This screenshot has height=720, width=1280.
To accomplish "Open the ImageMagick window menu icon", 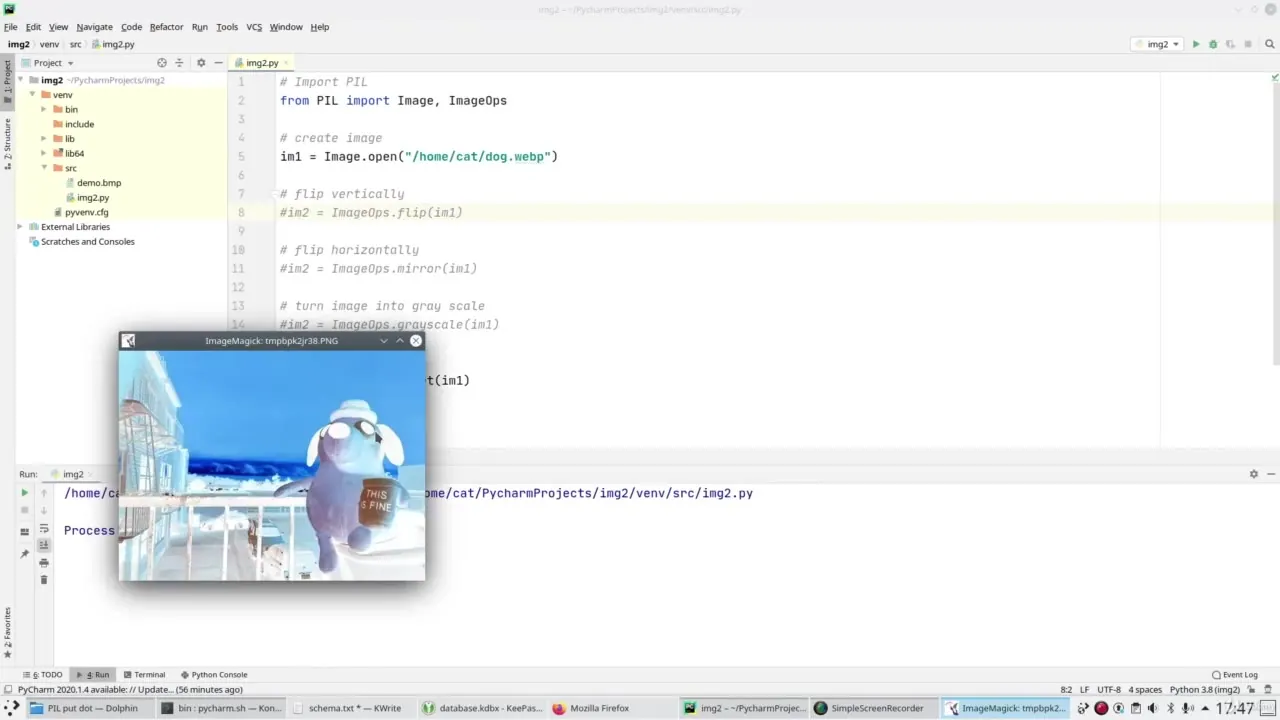I will click(x=128, y=341).
